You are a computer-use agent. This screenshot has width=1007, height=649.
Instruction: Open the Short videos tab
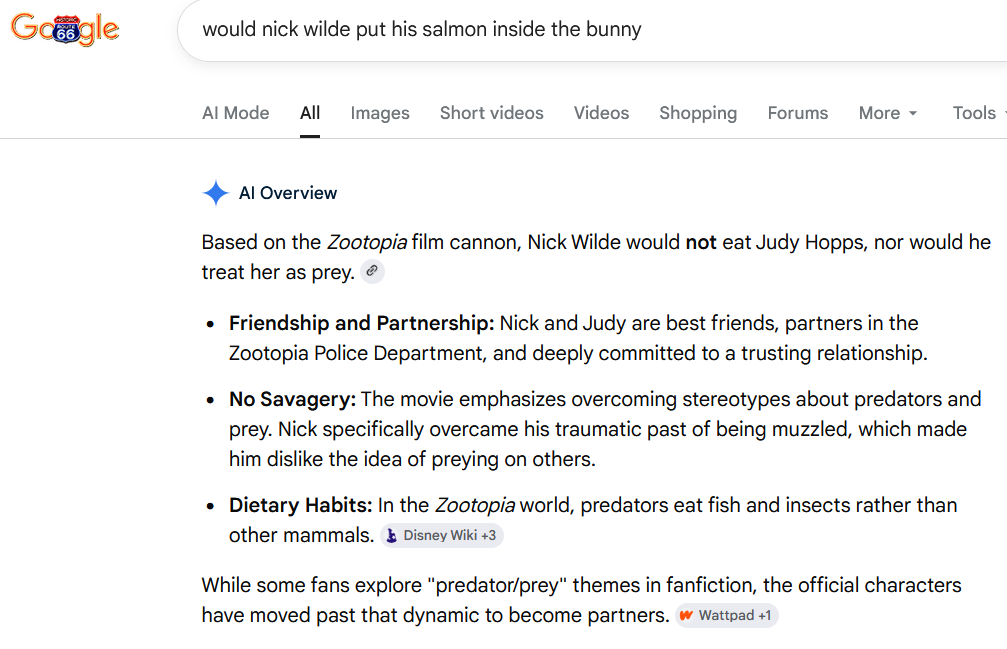coord(491,113)
